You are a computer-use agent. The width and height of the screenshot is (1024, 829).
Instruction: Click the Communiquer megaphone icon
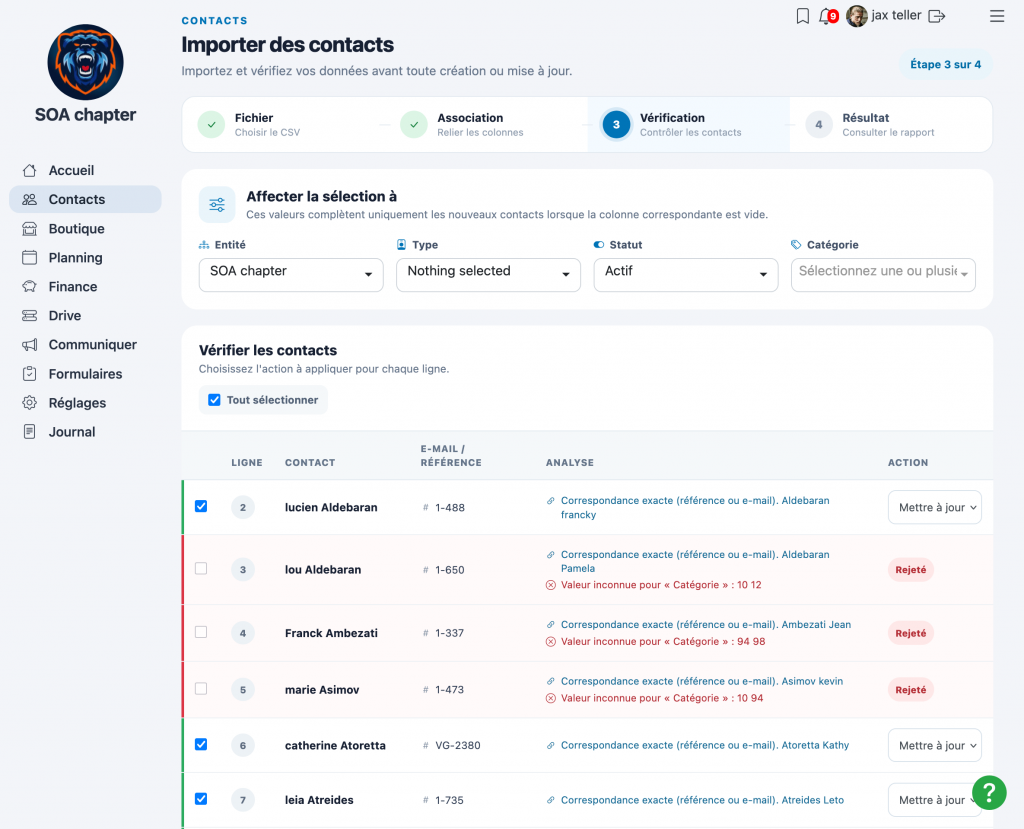29,344
